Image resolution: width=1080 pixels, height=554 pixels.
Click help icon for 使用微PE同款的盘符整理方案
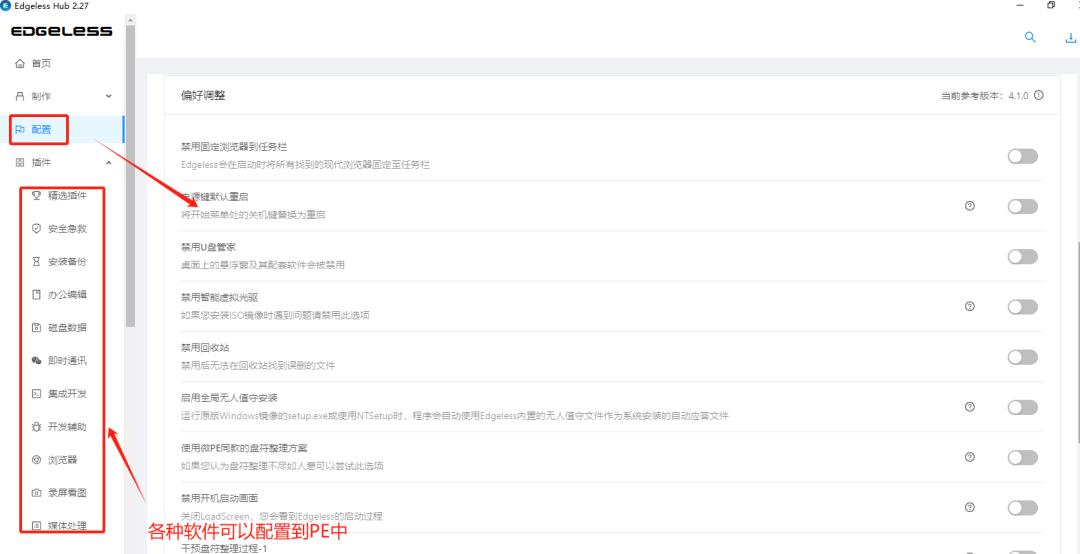coord(970,457)
